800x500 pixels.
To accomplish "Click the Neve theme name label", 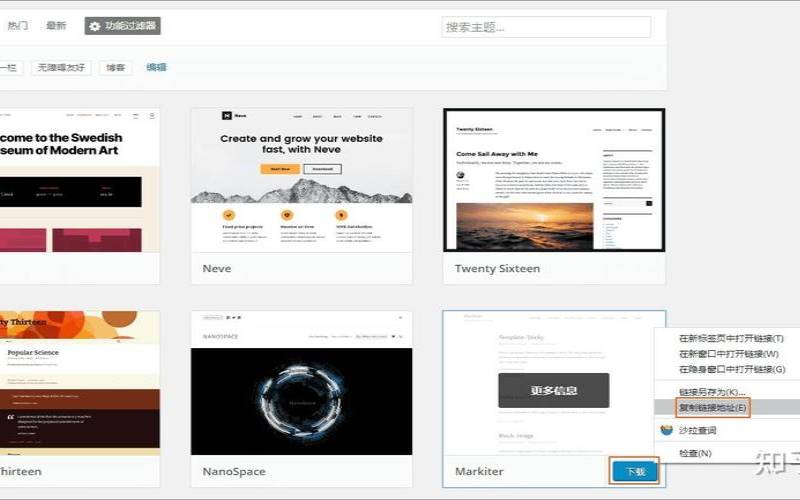I will click(217, 268).
